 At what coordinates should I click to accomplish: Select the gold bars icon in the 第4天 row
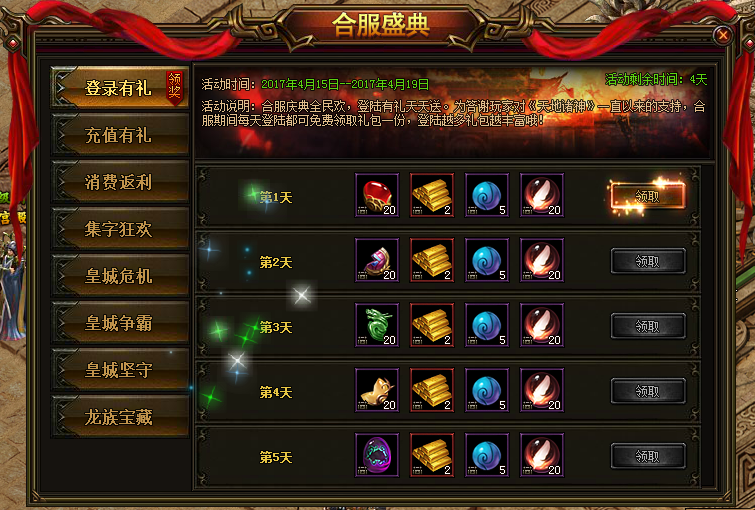coord(432,390)
